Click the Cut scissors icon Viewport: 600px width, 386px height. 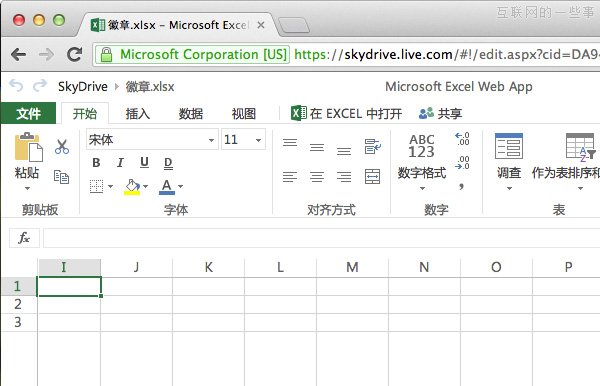(62, 147)
